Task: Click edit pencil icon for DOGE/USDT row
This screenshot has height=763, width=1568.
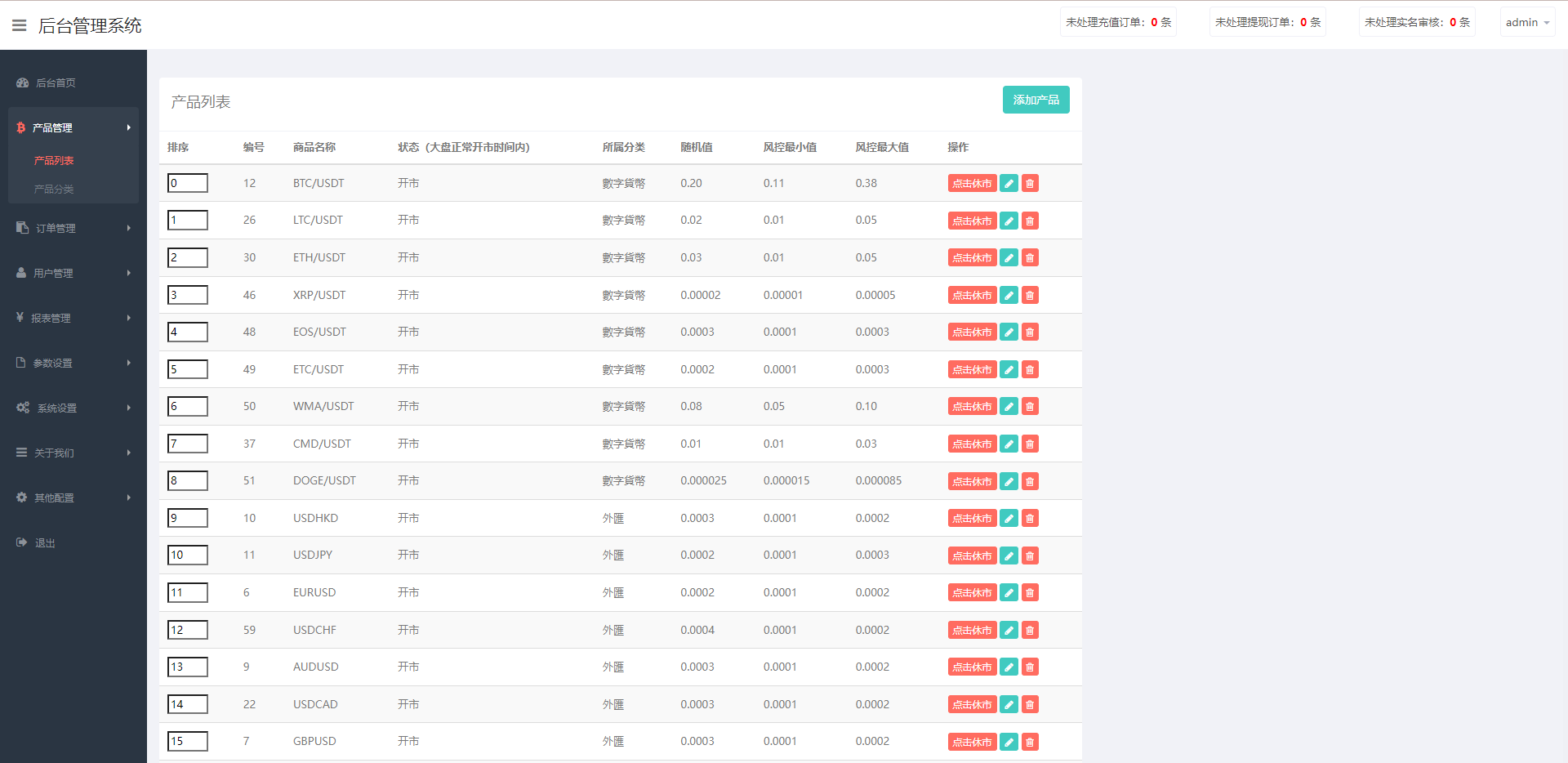Action: [x=1009, y=481]
